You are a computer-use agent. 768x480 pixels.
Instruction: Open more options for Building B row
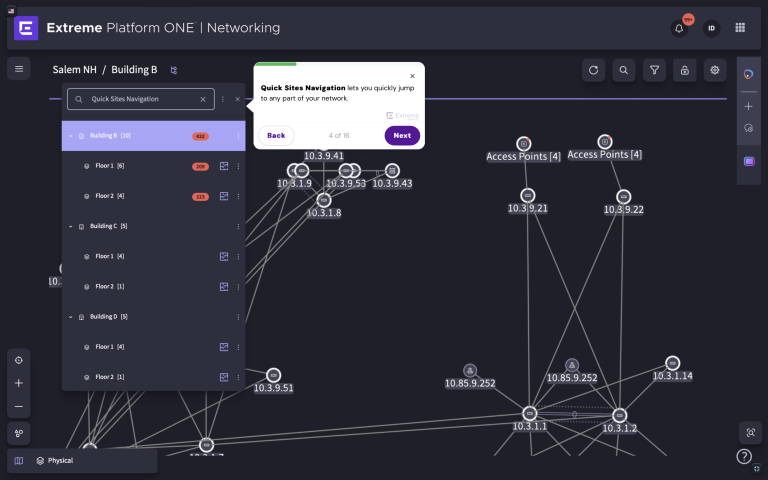click(239, 136)
